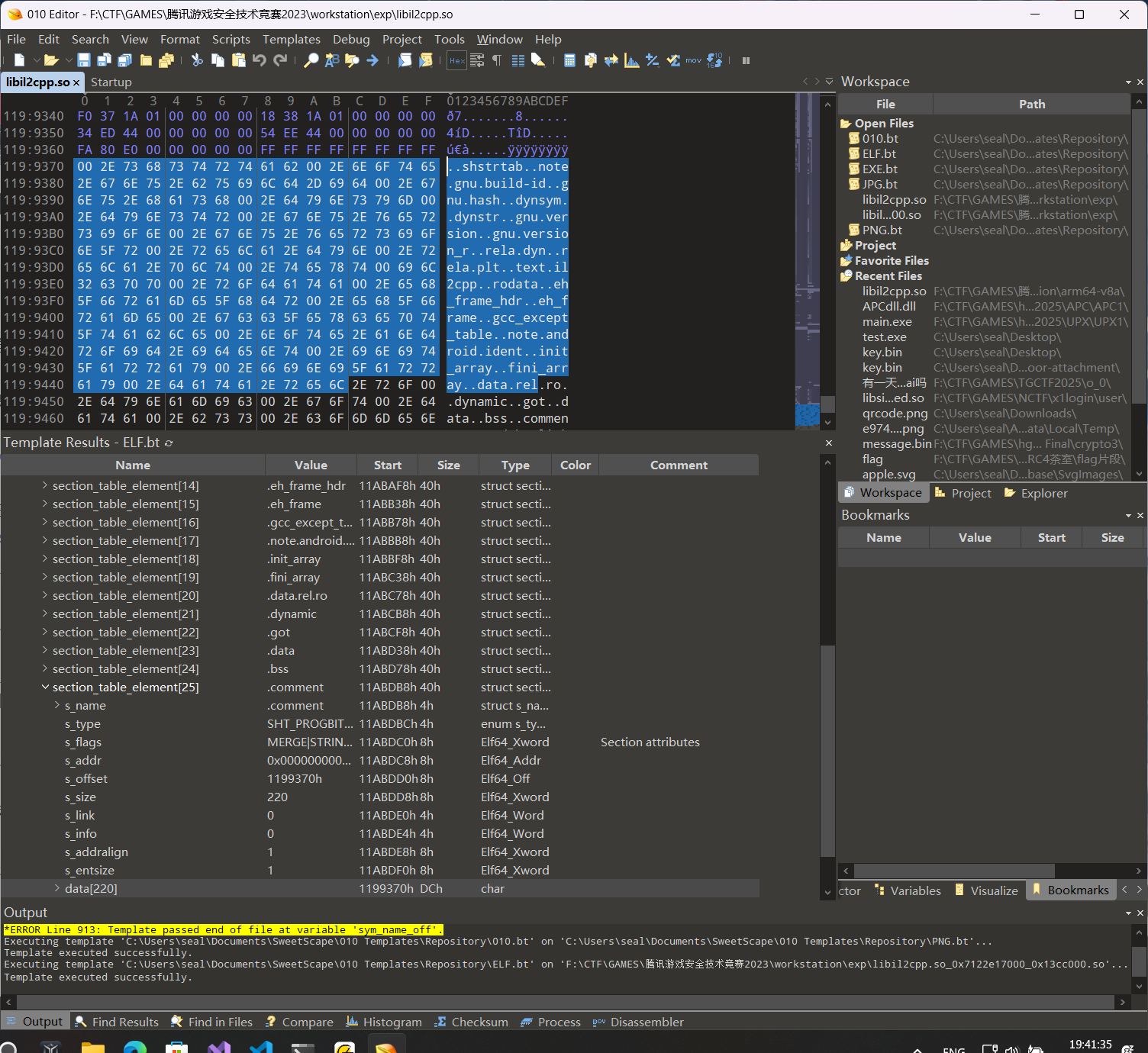
Task: Click the mov disassembler toolbar icon
Action: [693, 60]
